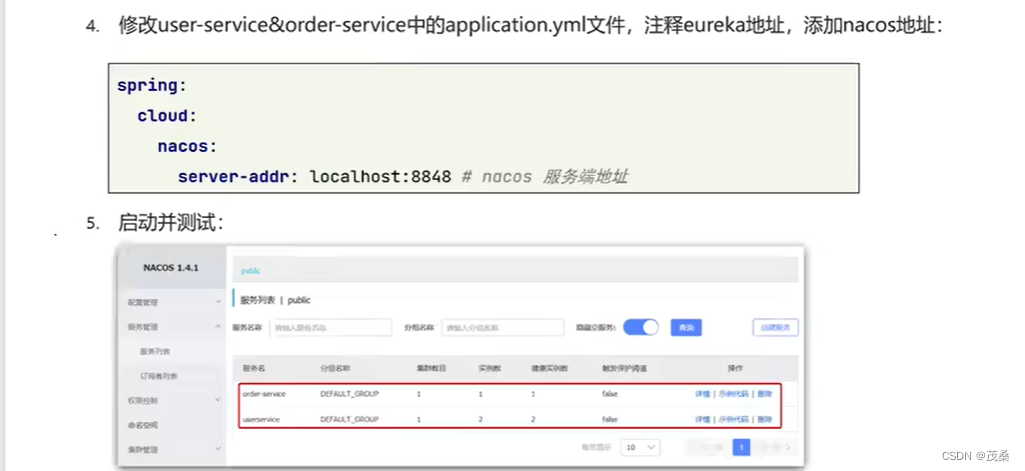
Task: Collapse the 服务管理 sidebar menu
Action: (x=174, y=327)
